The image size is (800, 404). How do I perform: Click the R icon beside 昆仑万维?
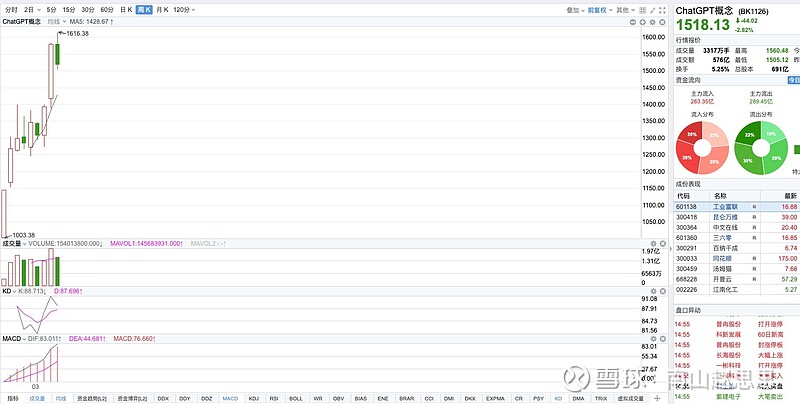click(x=754, y=217)
